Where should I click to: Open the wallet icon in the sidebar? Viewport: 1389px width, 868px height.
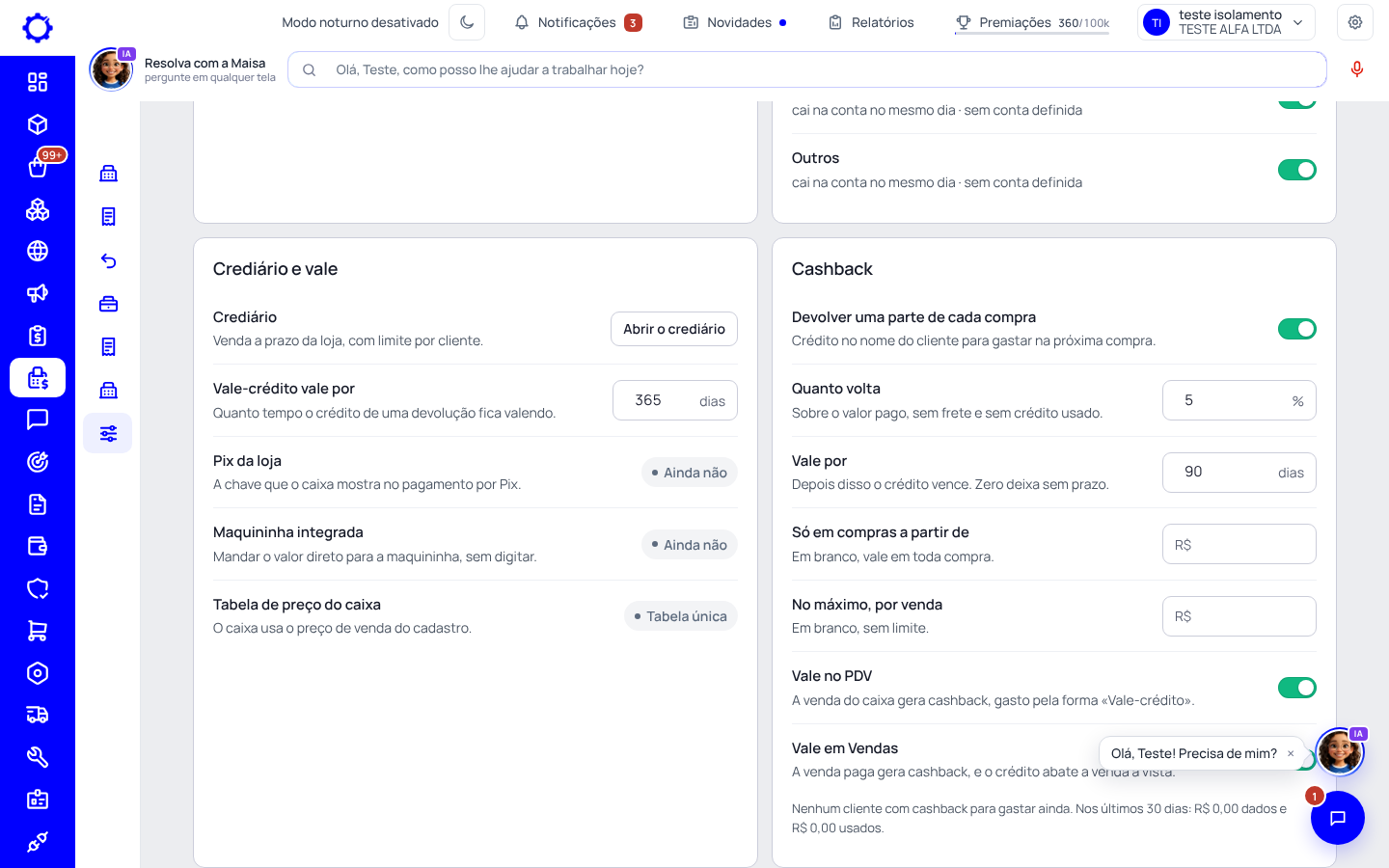coord(38,547)
